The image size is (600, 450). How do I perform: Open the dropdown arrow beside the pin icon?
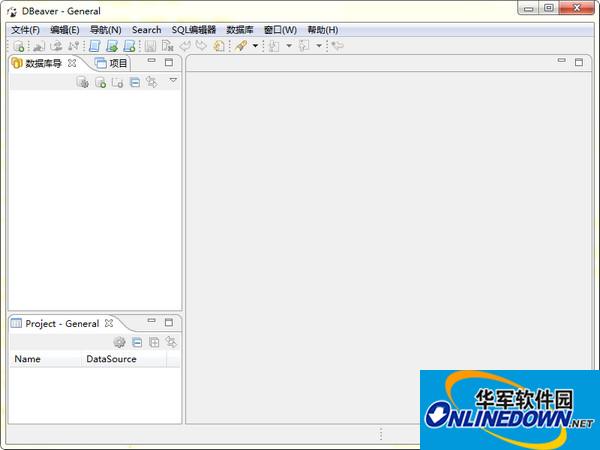click(255, 46)
